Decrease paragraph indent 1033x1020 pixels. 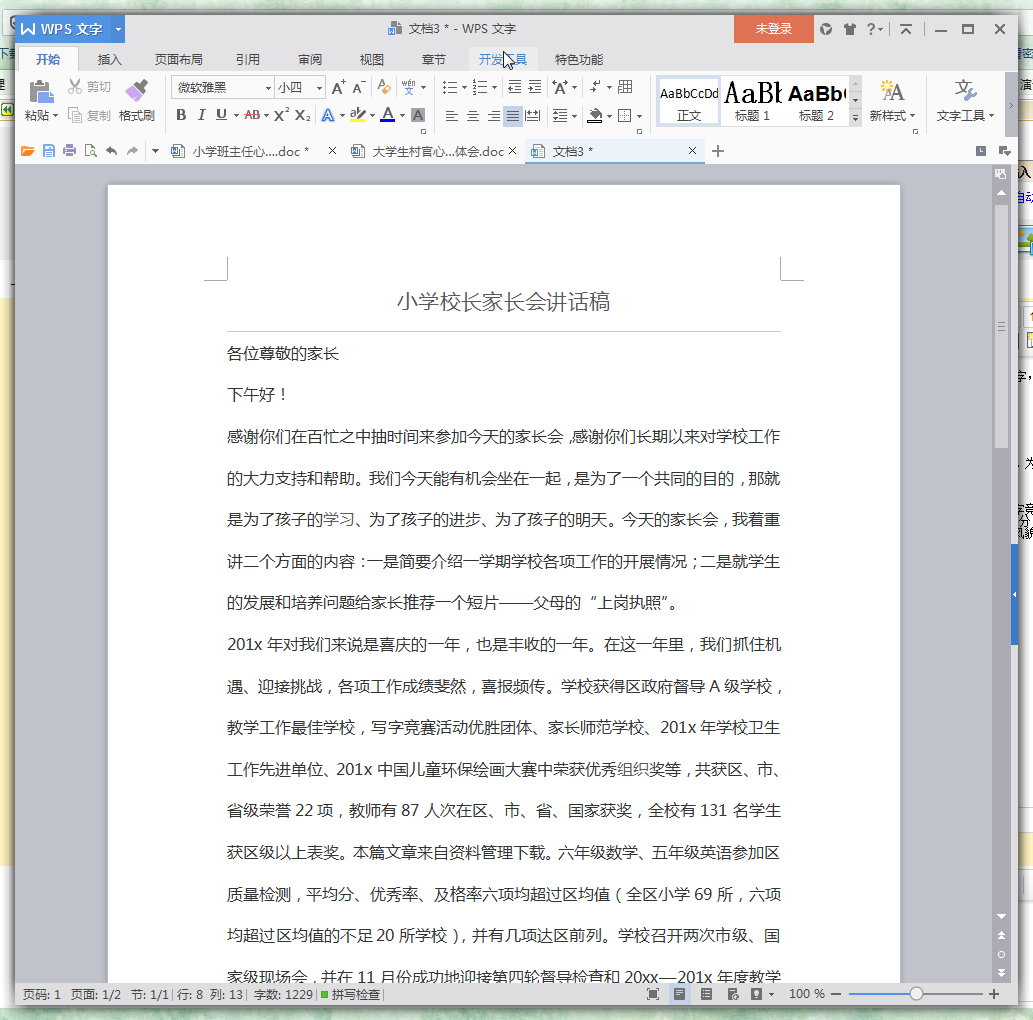pos(515,87)
